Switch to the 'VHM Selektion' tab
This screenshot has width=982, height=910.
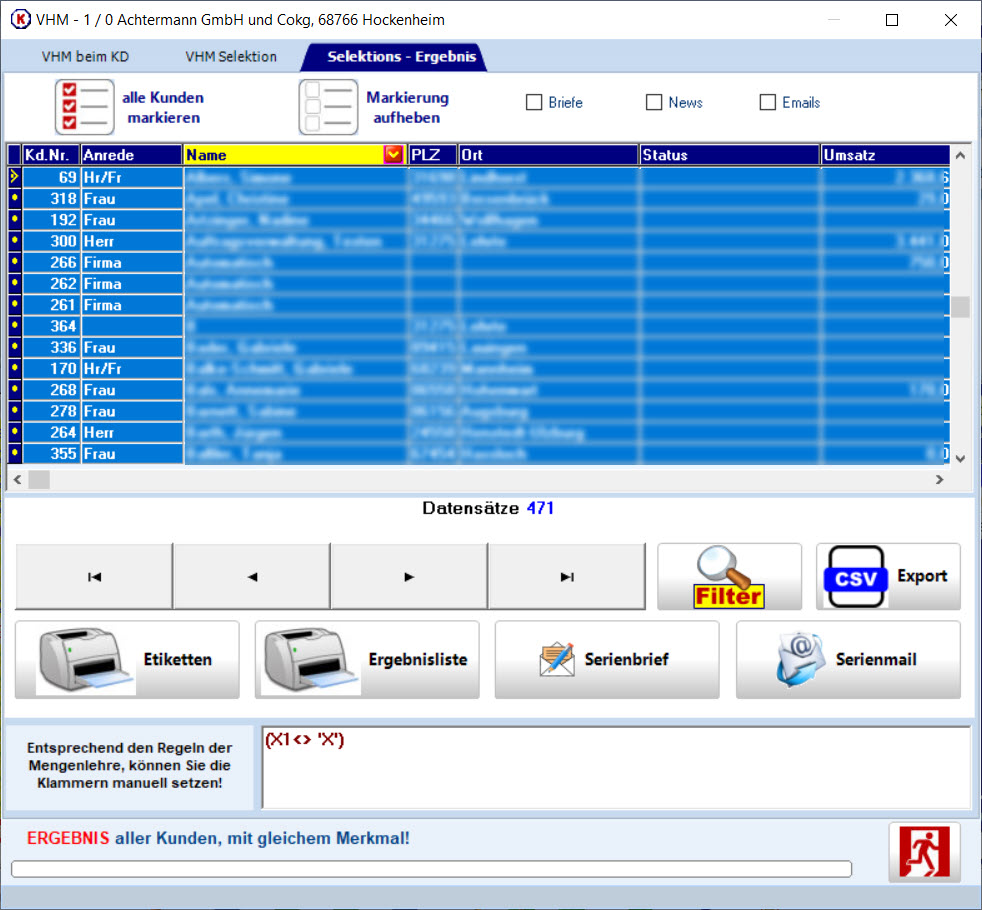pos(231,57)
